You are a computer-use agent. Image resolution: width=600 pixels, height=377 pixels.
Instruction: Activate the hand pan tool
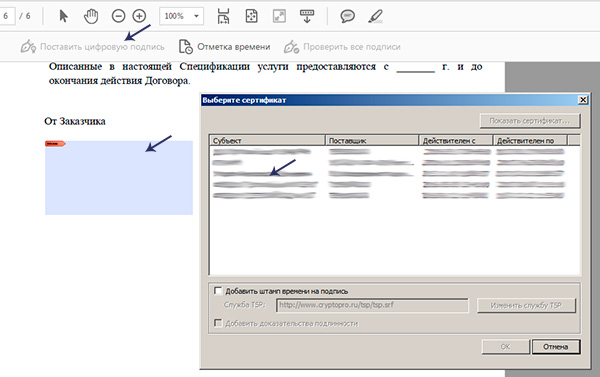click(91, 16)
